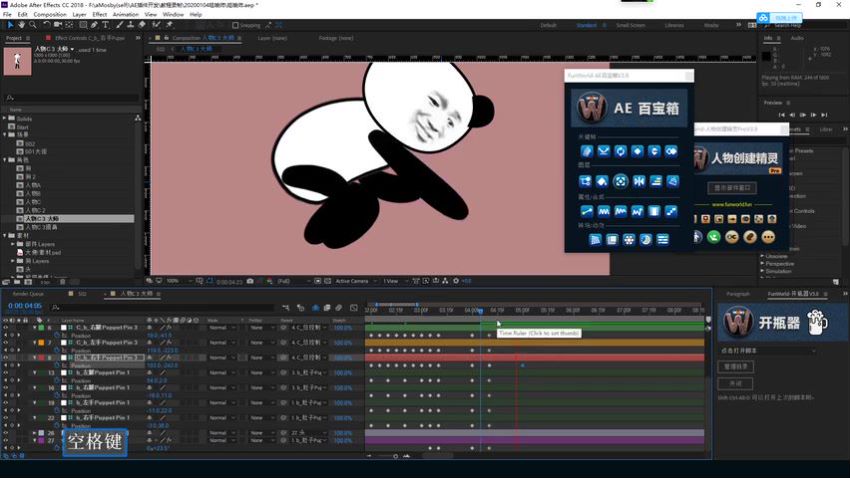The image size is (850, 478).
Task: Open viewer magnification 100% dropdown
Action: coord(179,281)
